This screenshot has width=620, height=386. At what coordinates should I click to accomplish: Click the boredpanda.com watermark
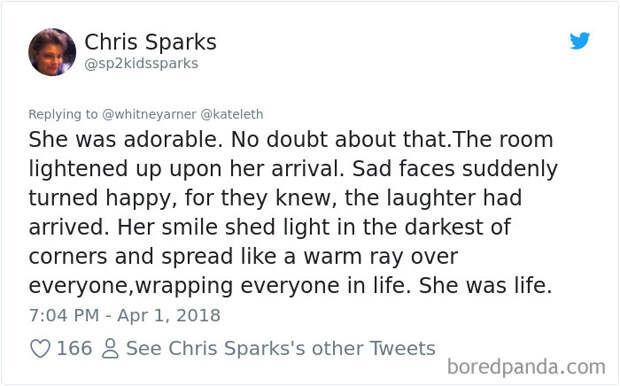pos(526,367)
